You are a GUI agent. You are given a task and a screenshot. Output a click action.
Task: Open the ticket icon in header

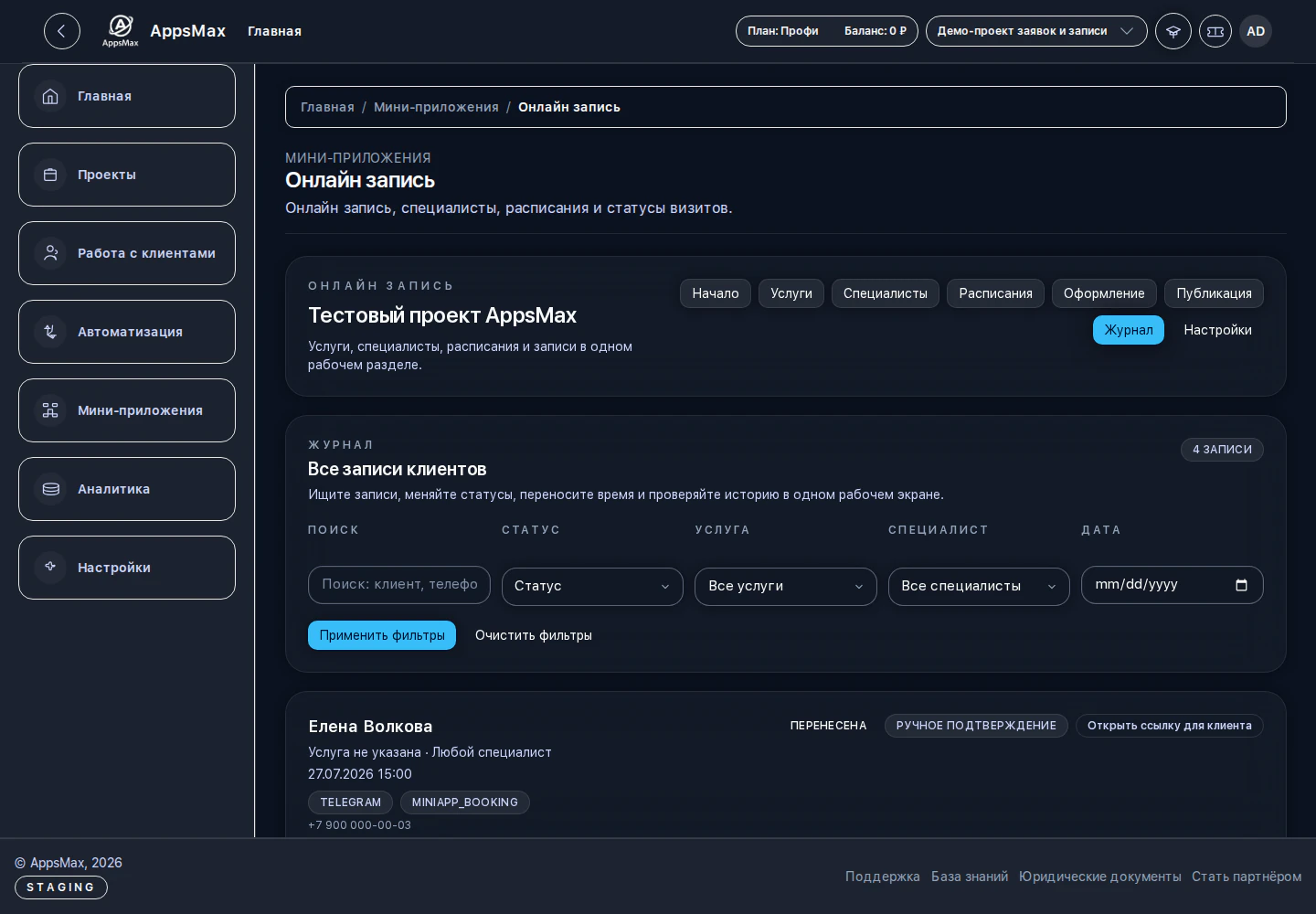(1215, 31)
